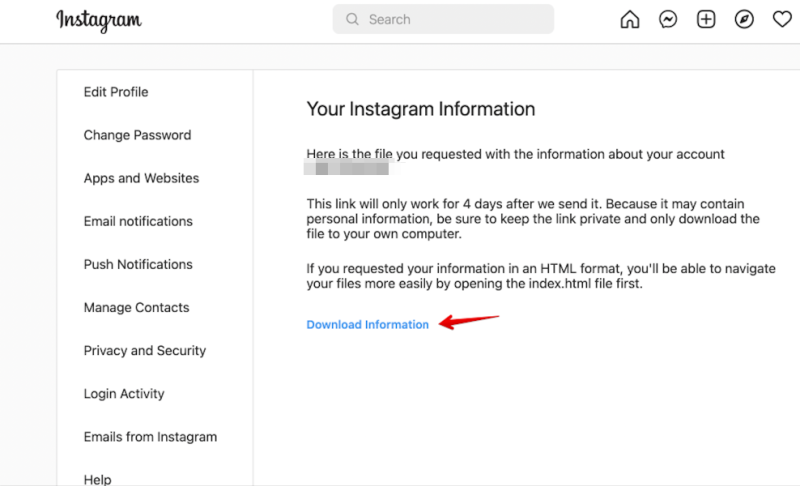
Task: Go to the Instagram home feed icon
Action: (630, 19)
